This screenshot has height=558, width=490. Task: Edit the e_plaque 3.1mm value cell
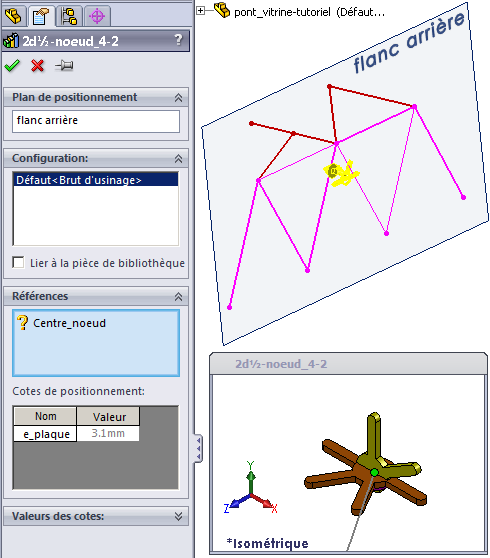click(108, 433)
